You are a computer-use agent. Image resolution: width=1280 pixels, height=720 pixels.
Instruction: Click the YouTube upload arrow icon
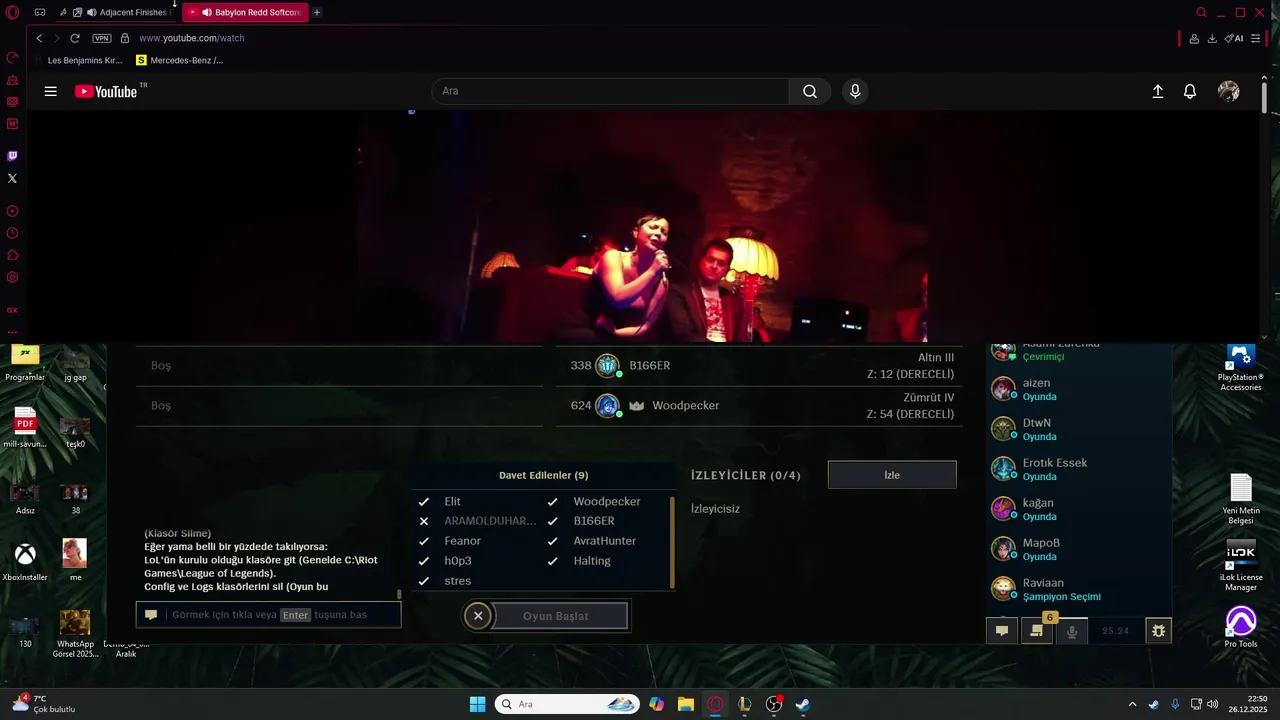coord(1158,91)
